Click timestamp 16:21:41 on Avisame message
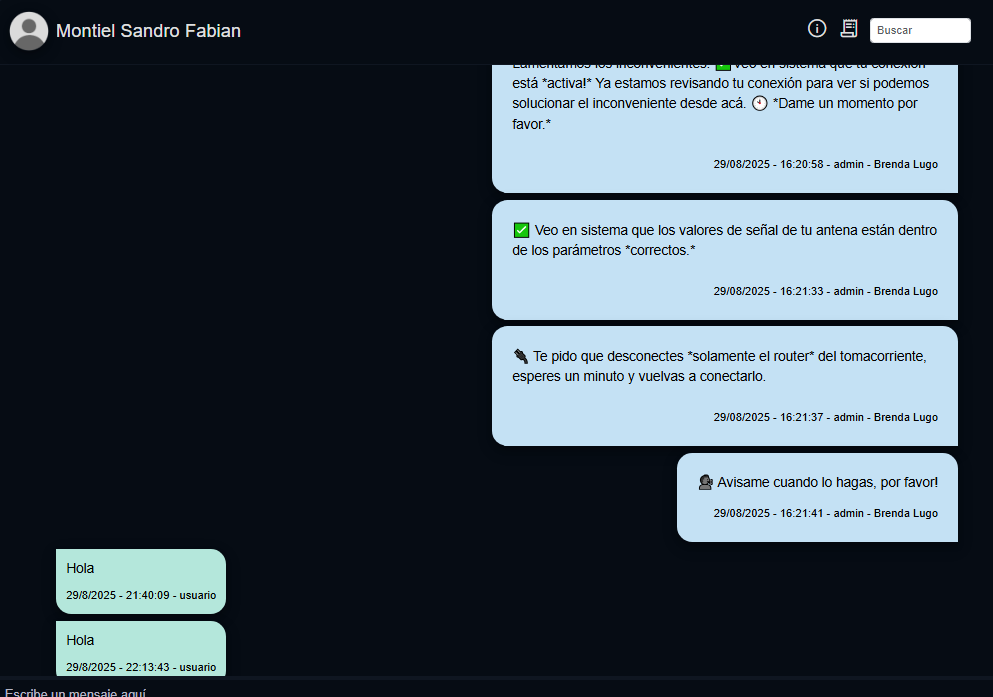This screenshot has height=697, width=993. 826,513
